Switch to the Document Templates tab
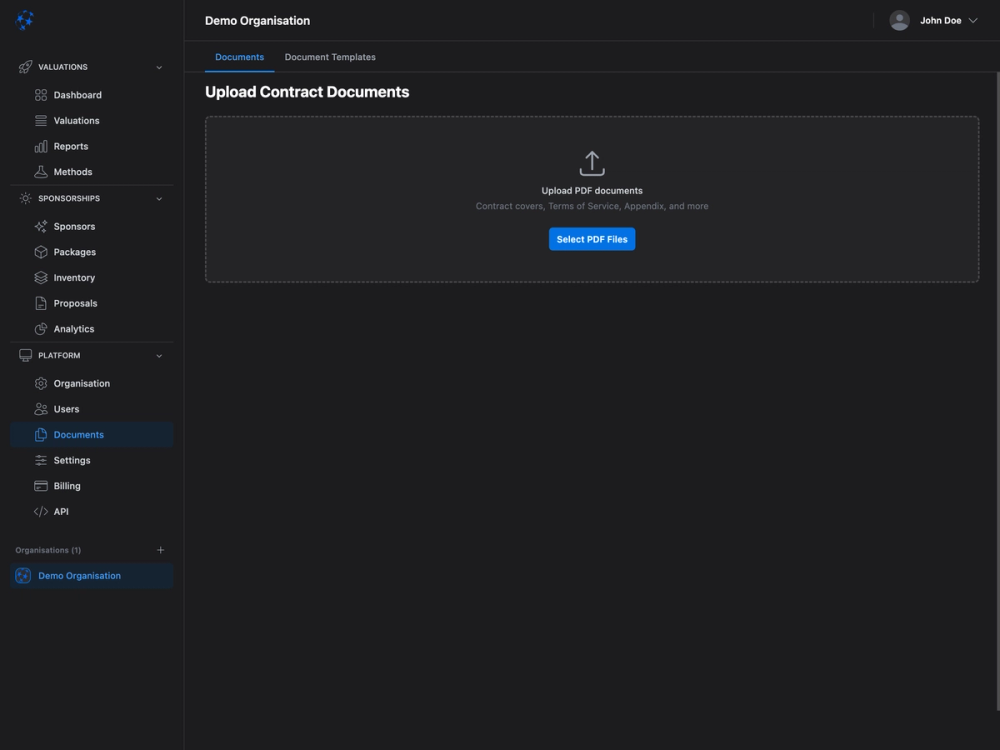The width and height of the screenshot is (1000, 750). (x=330, y=57)
